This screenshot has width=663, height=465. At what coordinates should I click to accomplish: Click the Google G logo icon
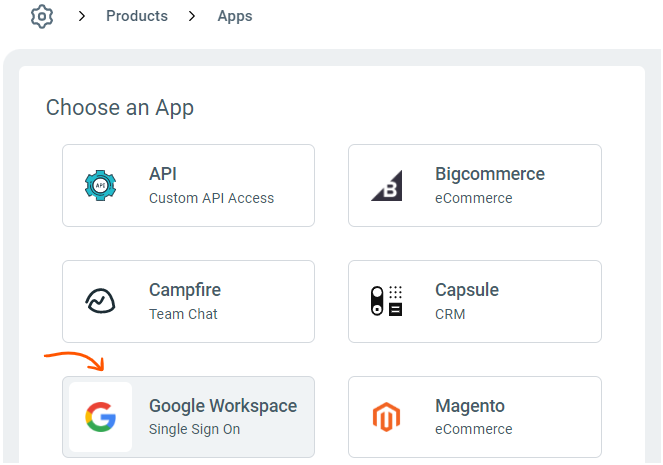tap(100, 417)
